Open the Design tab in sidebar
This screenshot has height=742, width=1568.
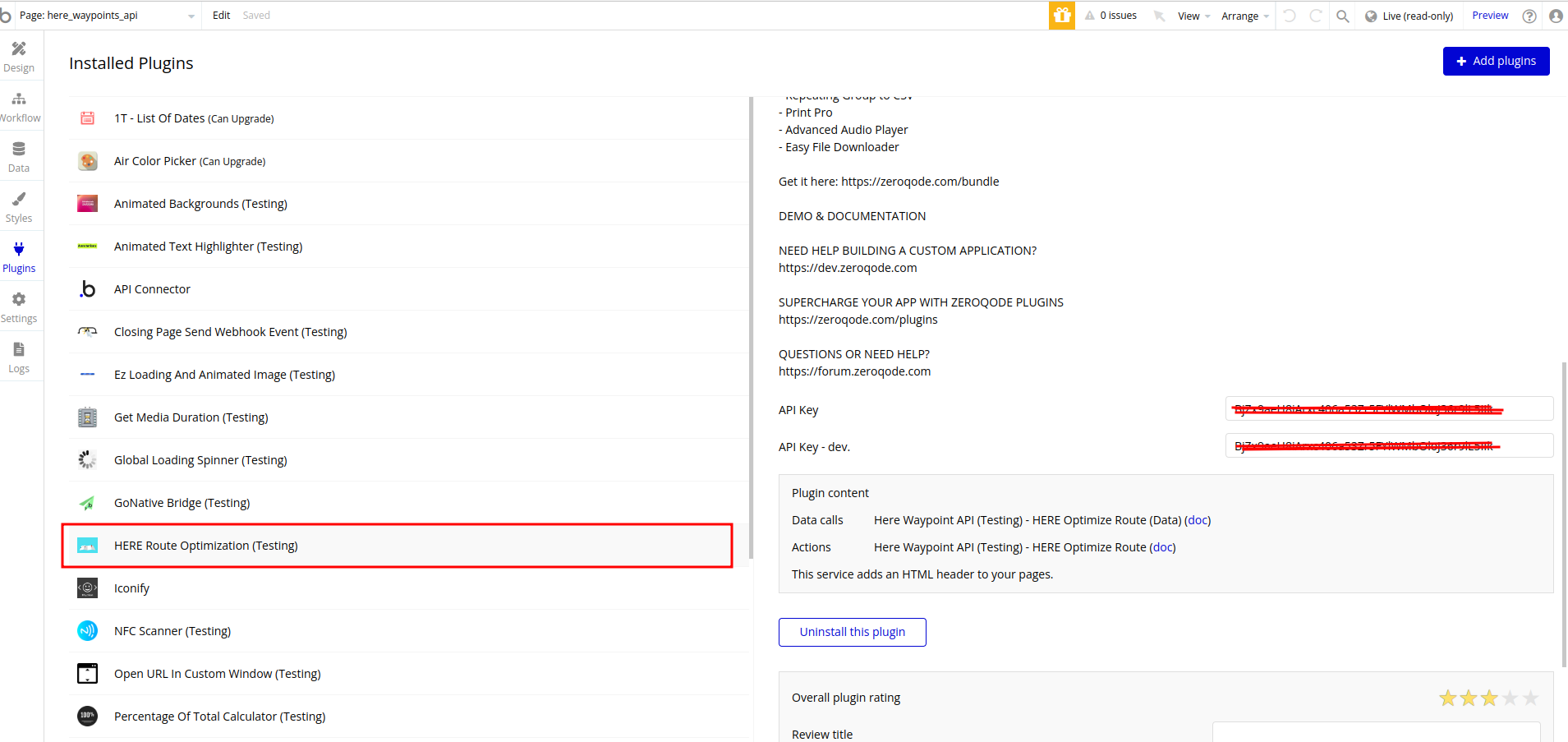pyautogui.click(x=19, y=57)
